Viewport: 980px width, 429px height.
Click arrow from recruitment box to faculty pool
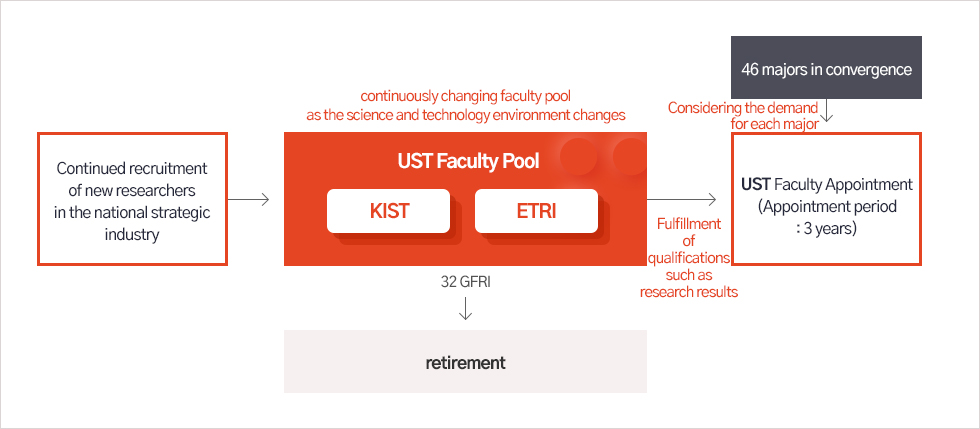tap(249, 199)
